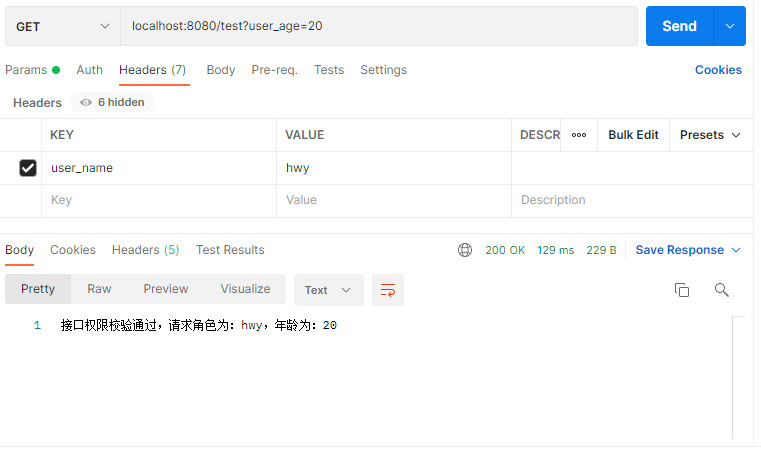Select the Pretty view
761x452 pixels.
coord(38,289)
